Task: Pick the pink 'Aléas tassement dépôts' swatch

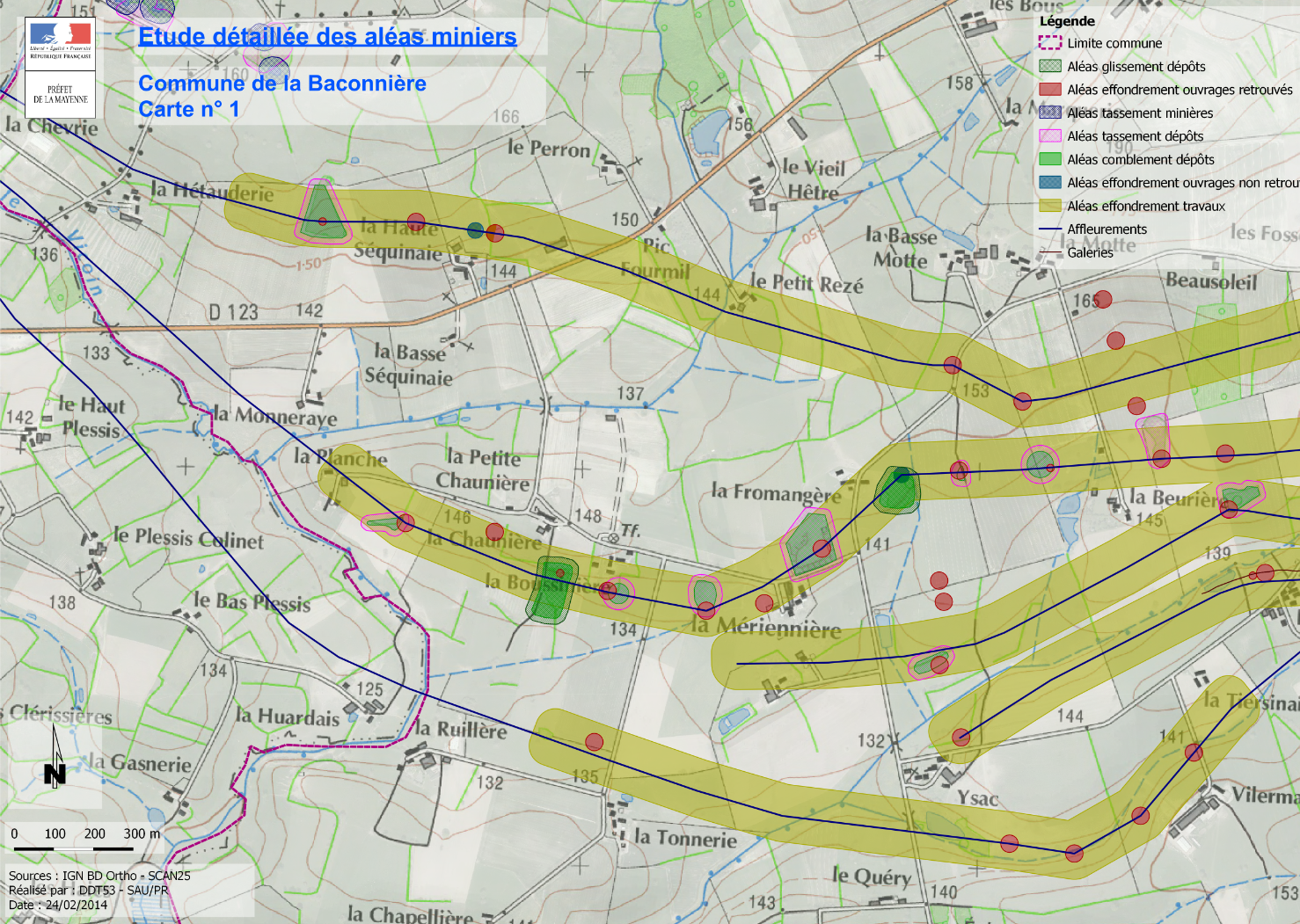Action: click(x=1050, y=136)
